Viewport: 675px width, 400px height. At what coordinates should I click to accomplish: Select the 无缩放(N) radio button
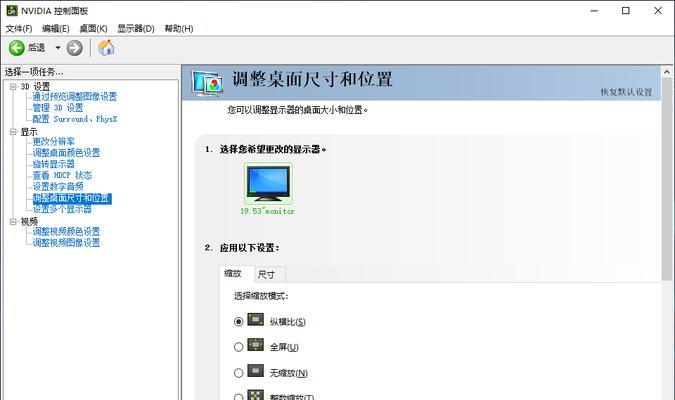point(238,373)
